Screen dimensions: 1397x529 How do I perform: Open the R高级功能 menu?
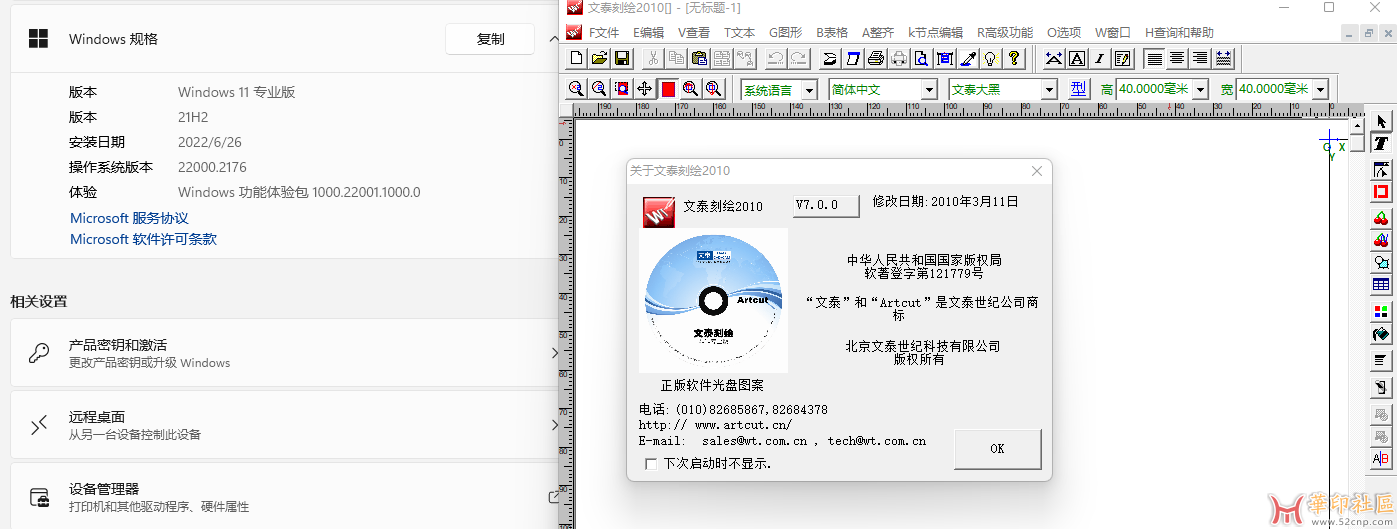click(1005, 33)
